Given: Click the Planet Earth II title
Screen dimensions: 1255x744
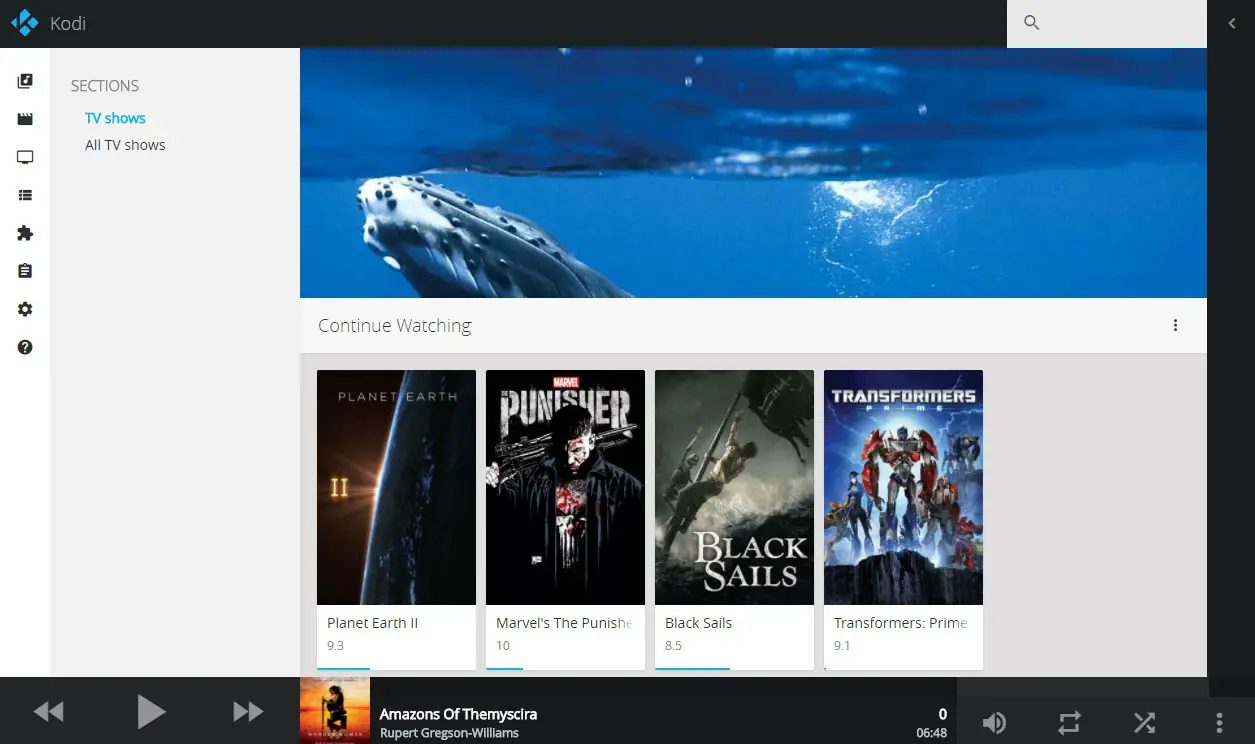Looking at the screenshot, I should click(x=372, y=623).
